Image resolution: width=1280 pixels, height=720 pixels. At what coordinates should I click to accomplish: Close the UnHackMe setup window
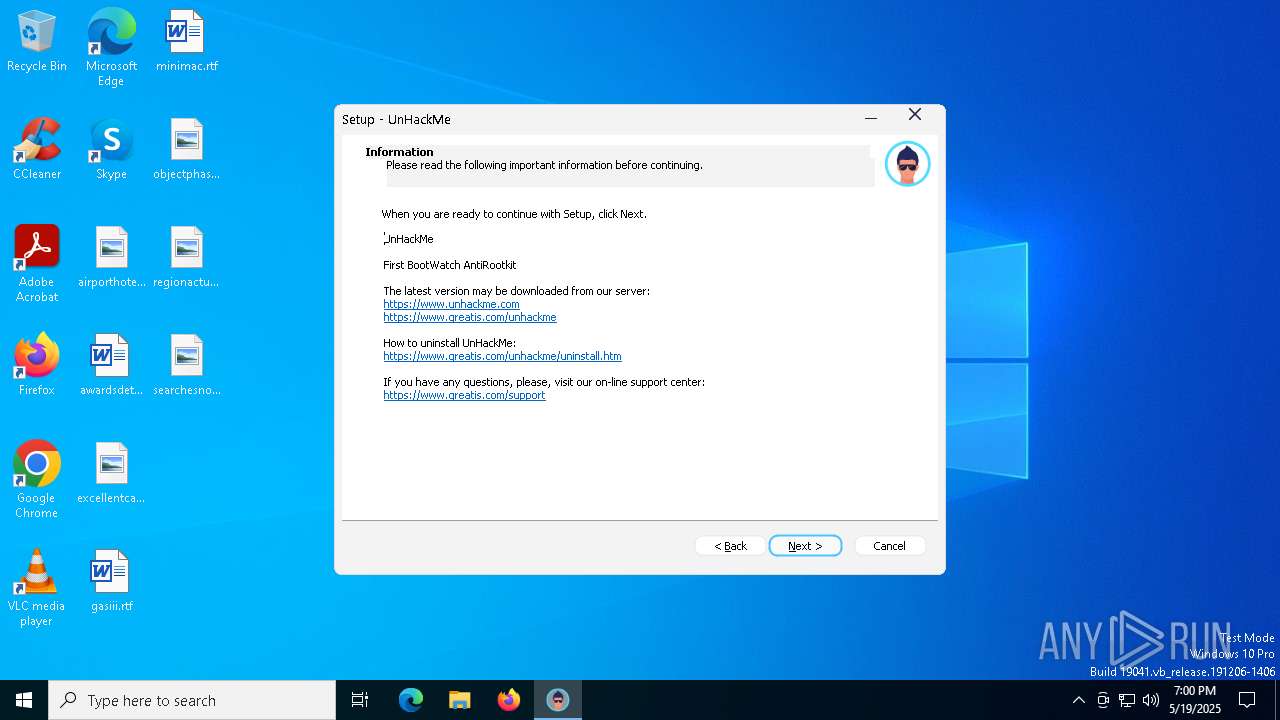pyautogui.click(x=915, y=116)
